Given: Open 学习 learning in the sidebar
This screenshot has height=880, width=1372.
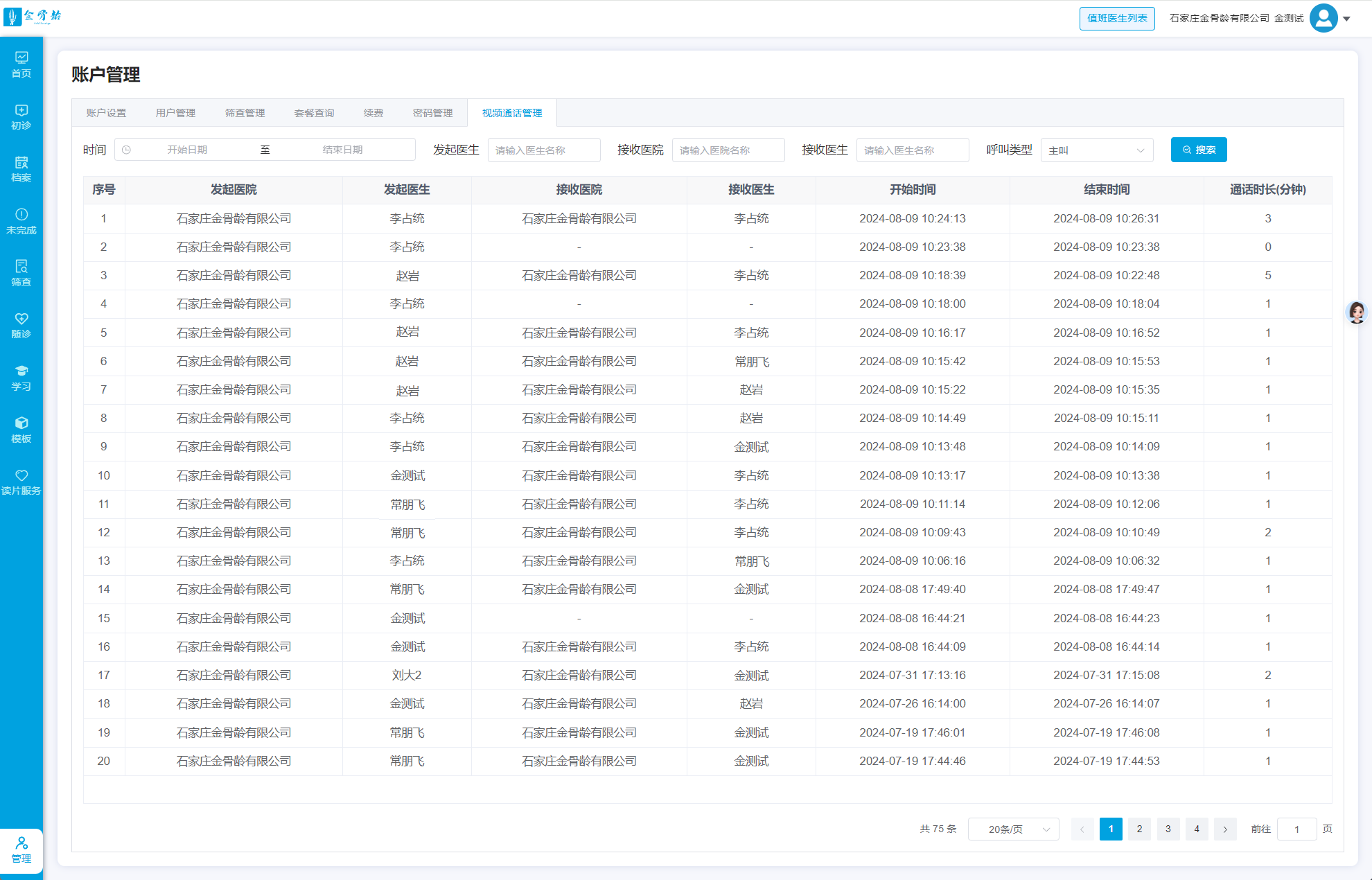Looking at the screenshot, I should (21, 378).
